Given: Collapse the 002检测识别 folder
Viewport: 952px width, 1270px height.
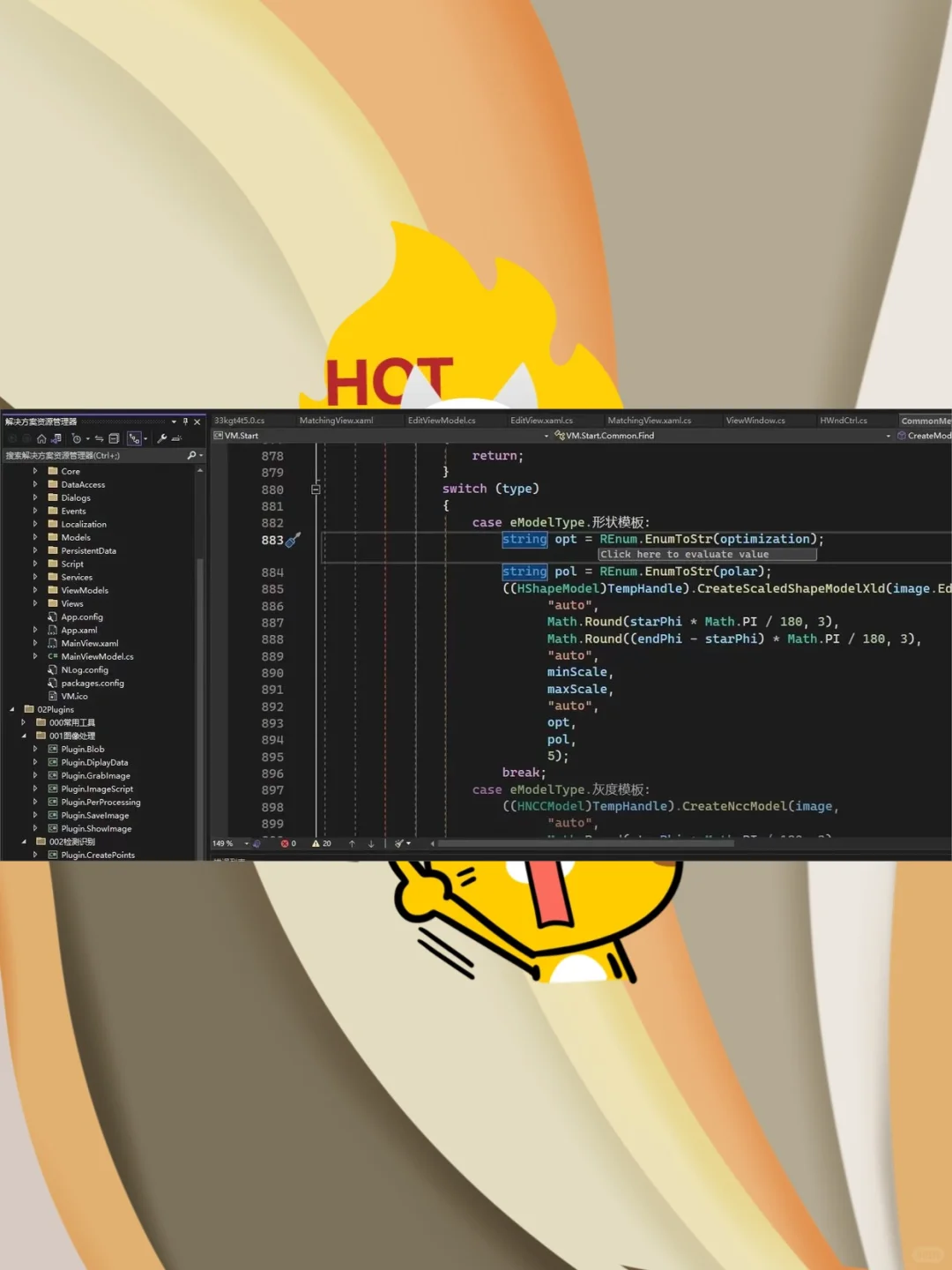Looking at the screenshot, I should click(x=24, y=841).
